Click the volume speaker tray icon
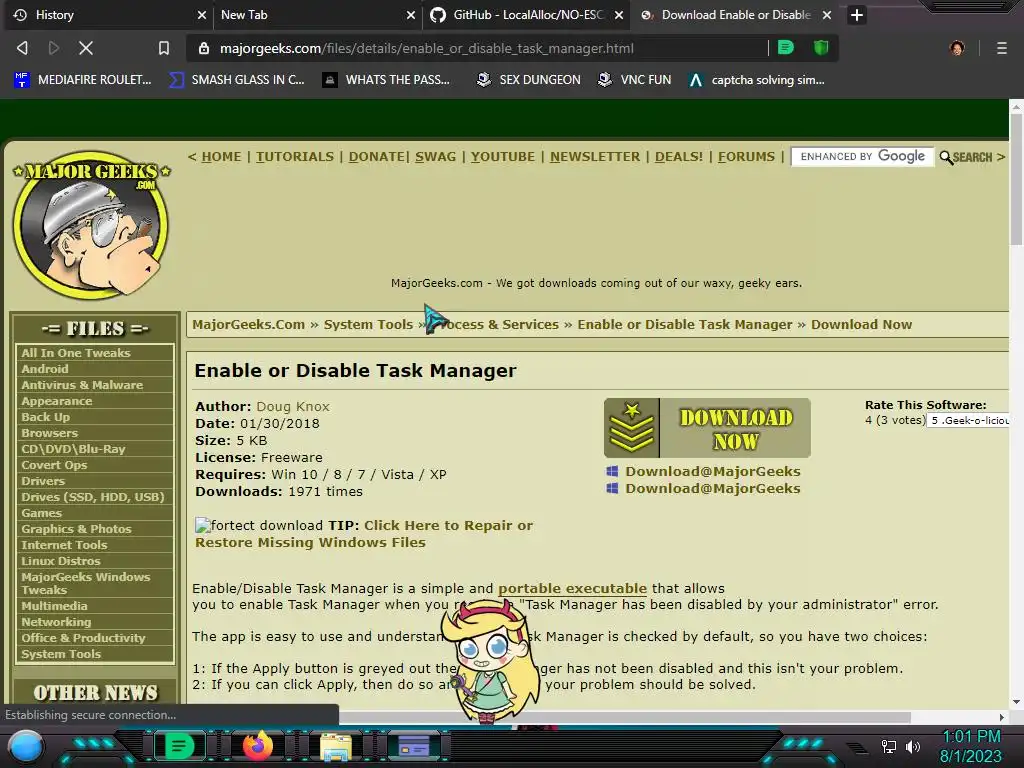The width and height of the screenshot is (1024, 768). (912, 746)
